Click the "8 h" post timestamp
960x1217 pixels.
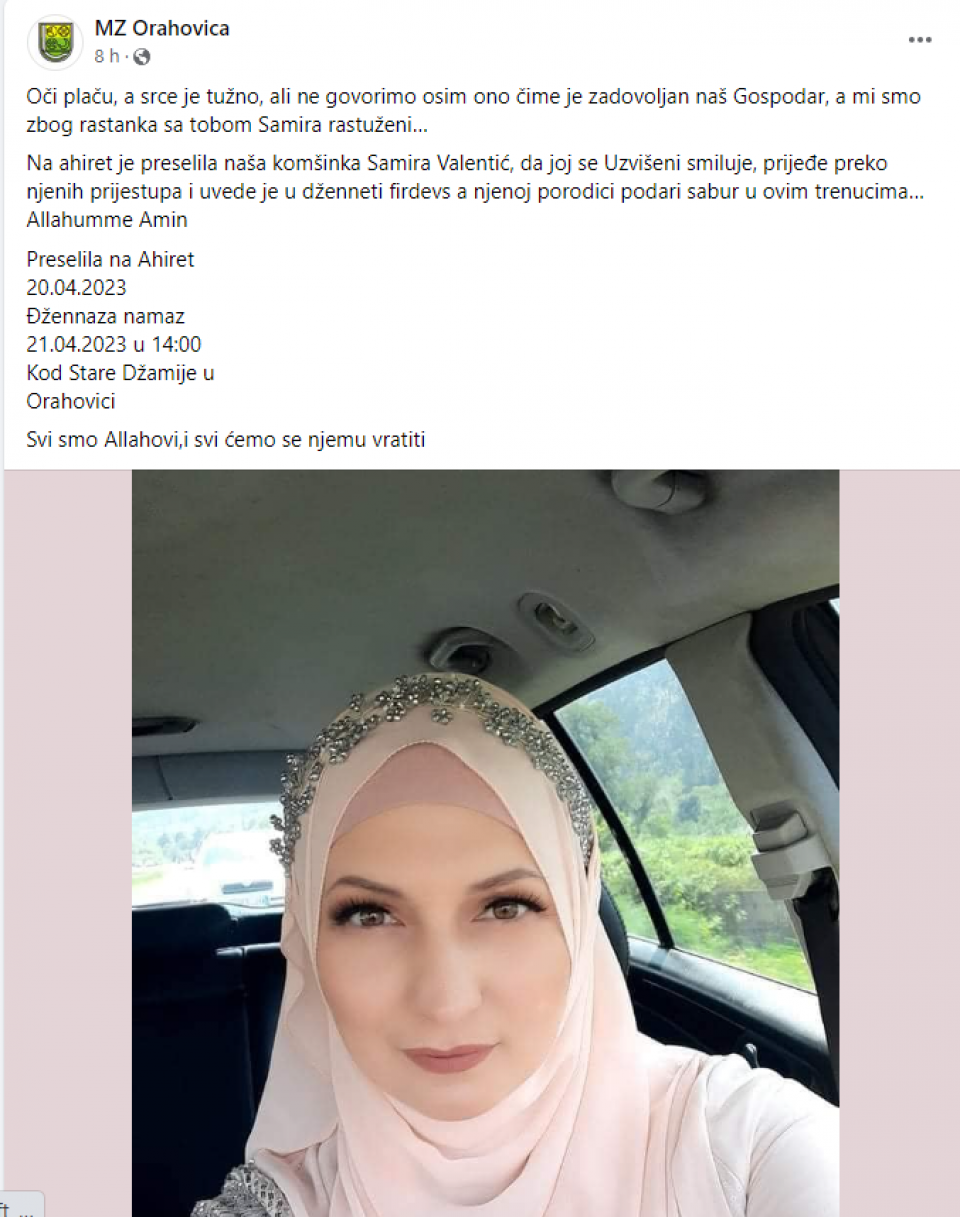tap(107, 56)
